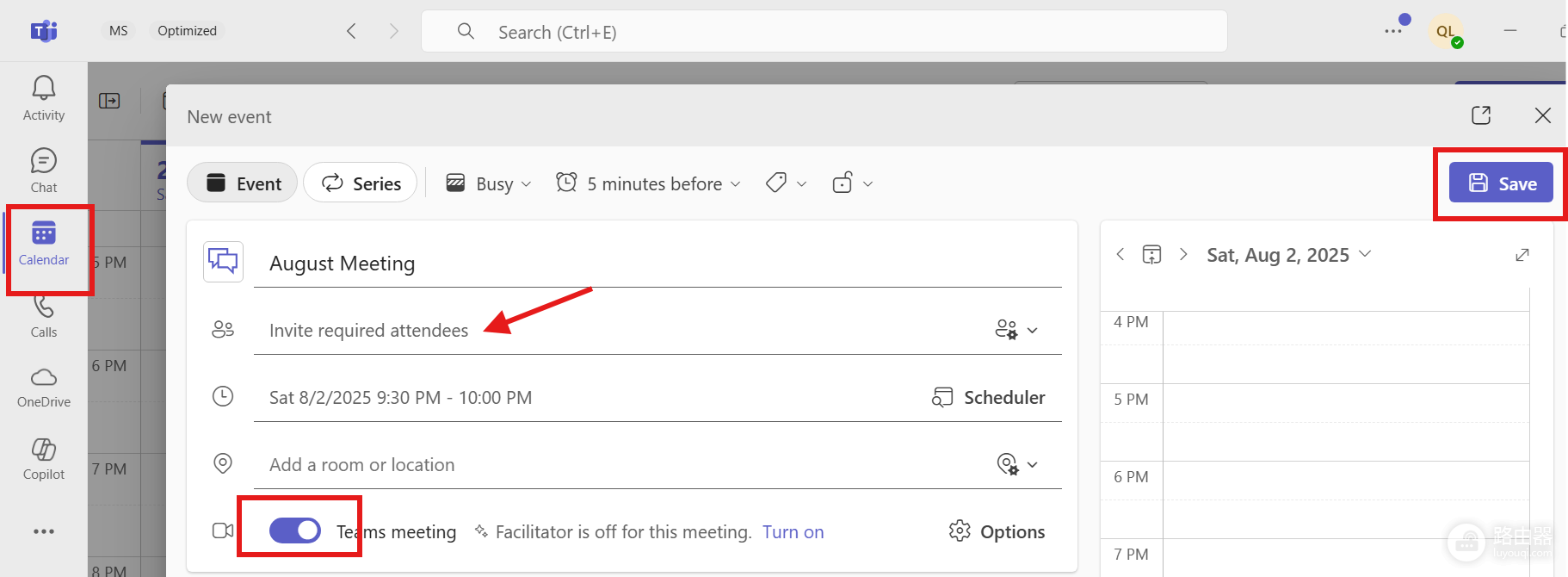Toggle the Teams meeting switch off
Viewport: 1568px width, 577px height.
[x=295, y=530]
